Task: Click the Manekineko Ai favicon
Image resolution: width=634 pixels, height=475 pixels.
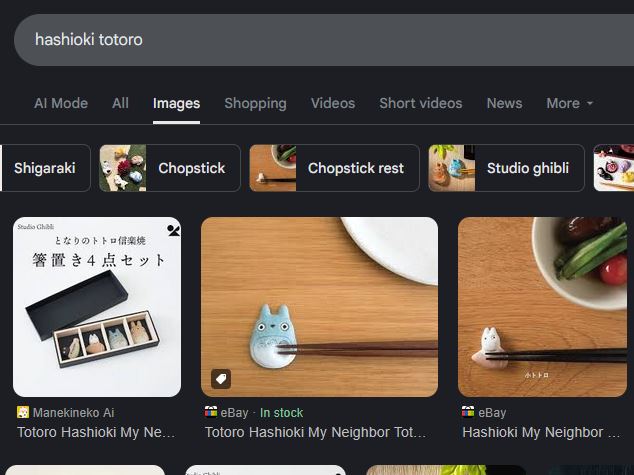Action: 23,412
